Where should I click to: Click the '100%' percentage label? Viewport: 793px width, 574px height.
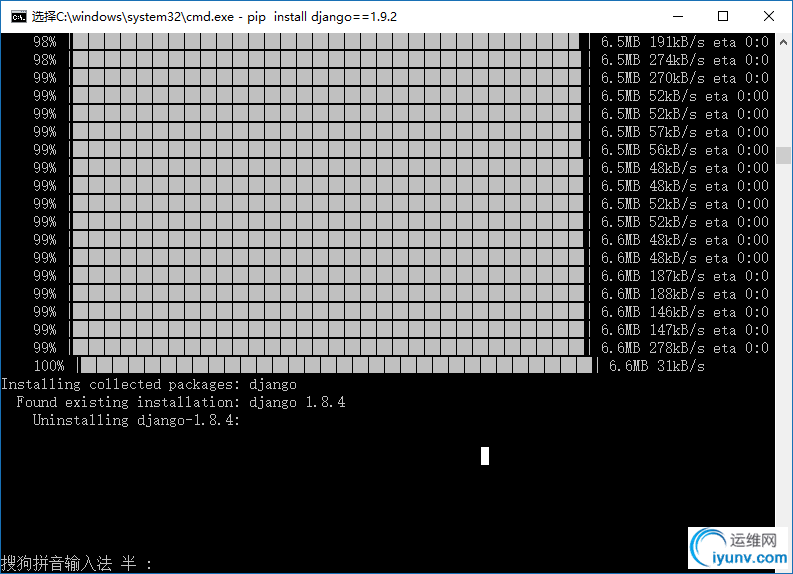[49, 366]
